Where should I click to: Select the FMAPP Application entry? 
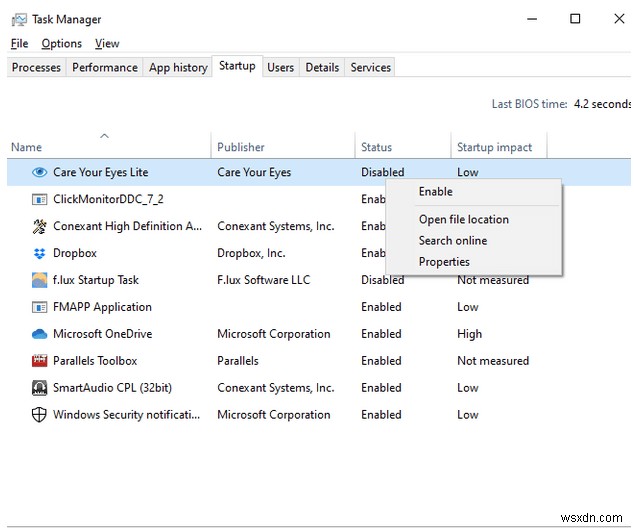coord(102,307)
